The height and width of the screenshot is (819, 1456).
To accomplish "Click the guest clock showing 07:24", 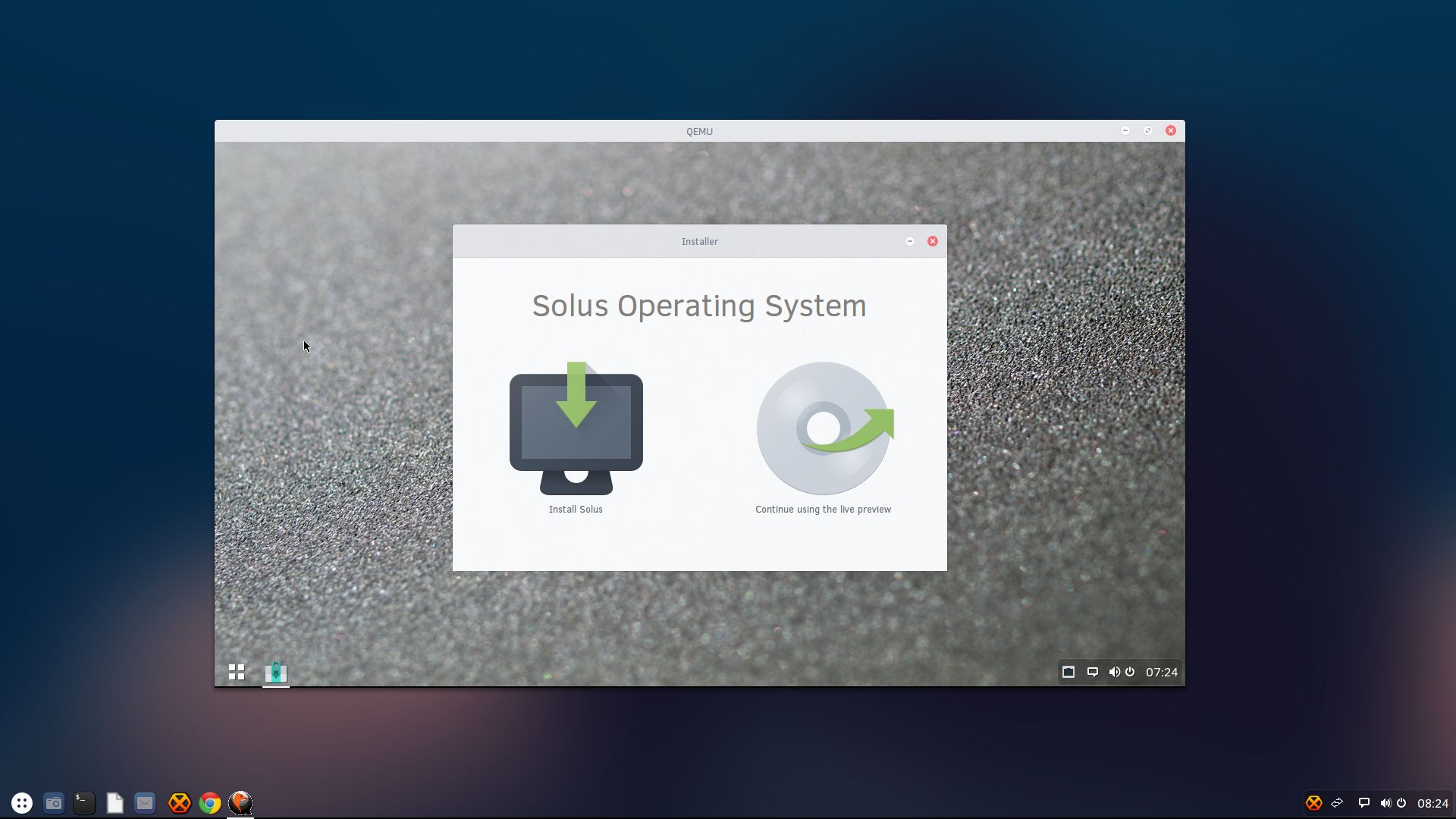I will click(x=1162, y=672).
